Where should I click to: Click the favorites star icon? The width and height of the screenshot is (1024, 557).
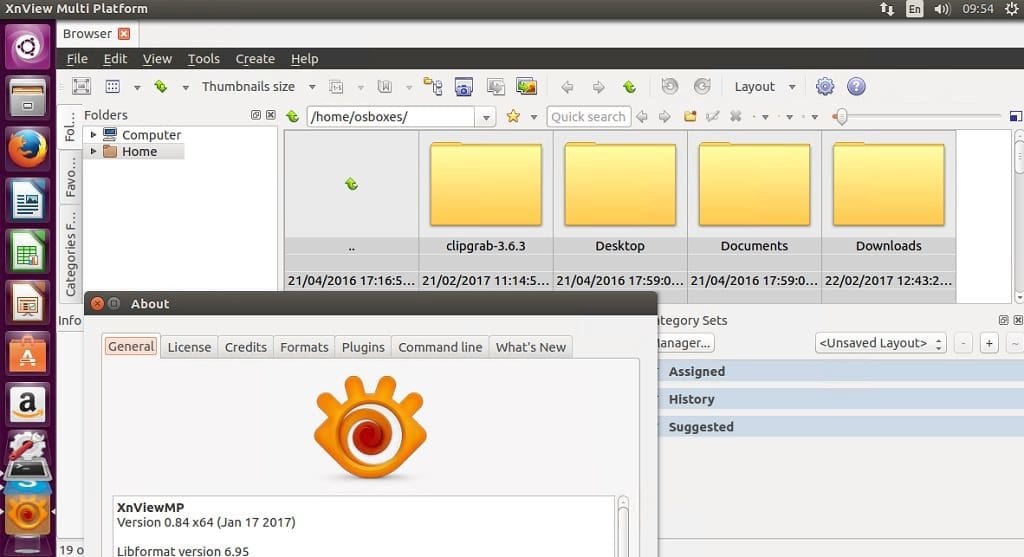tap(513, 116)
